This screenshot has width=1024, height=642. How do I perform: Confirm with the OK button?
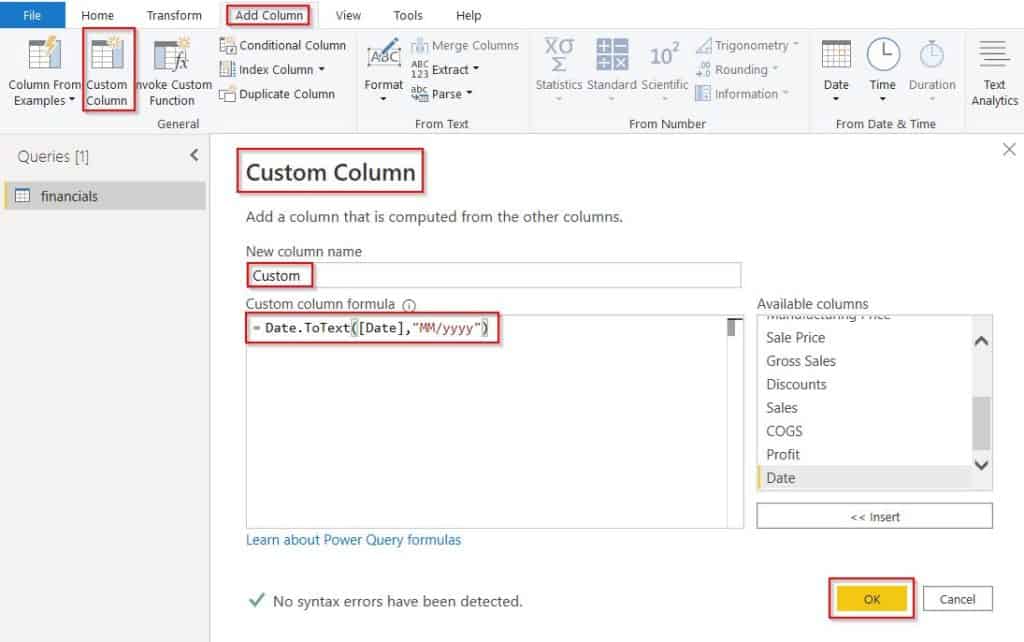[x=872, y=599]
